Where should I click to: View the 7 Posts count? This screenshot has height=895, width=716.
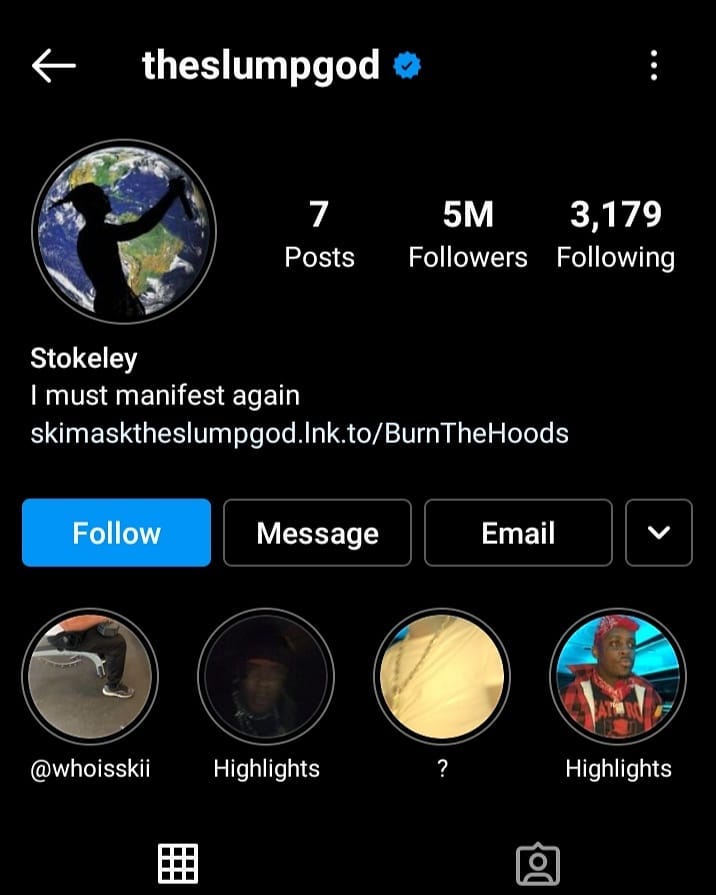(x=319, y=233)
